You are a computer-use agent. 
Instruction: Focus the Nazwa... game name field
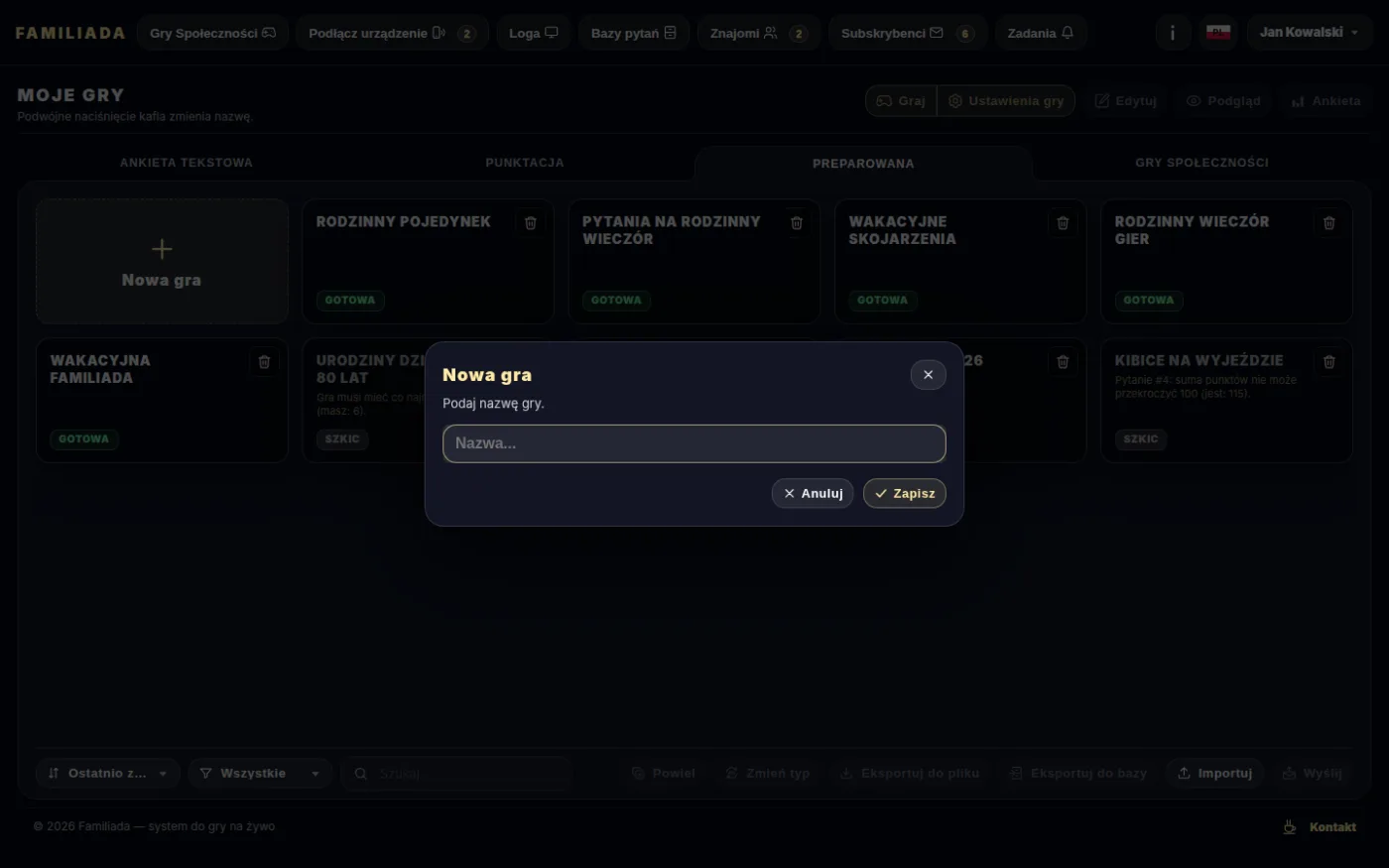click(694, 443)
